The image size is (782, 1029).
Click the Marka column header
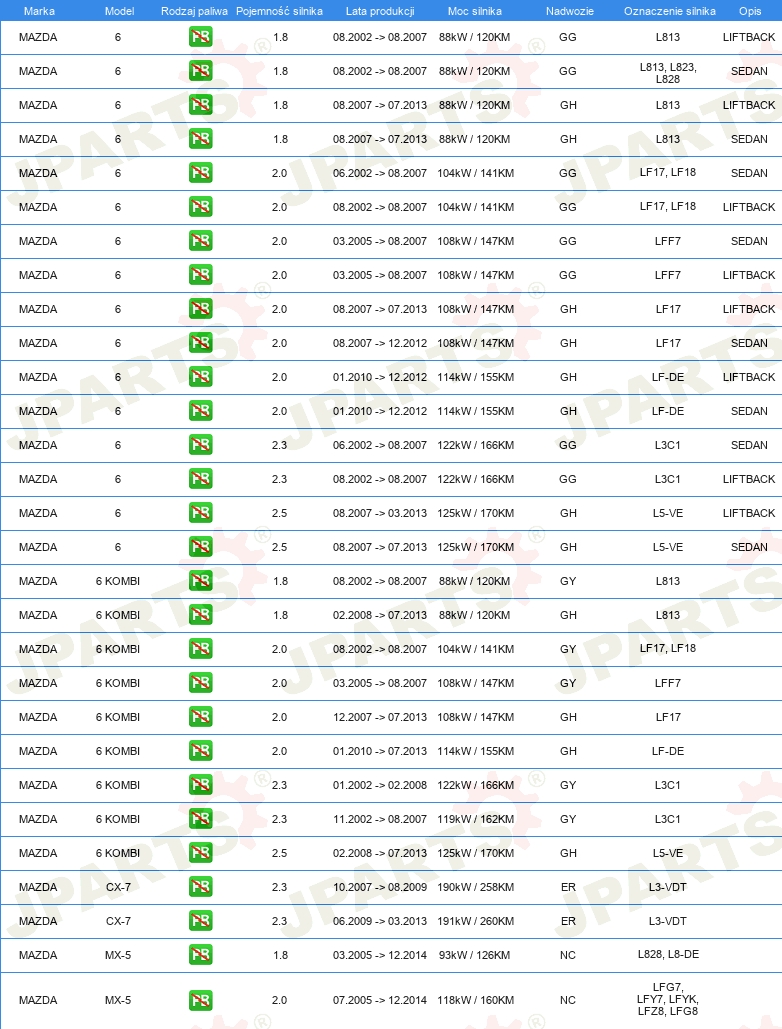coord(39,11)
